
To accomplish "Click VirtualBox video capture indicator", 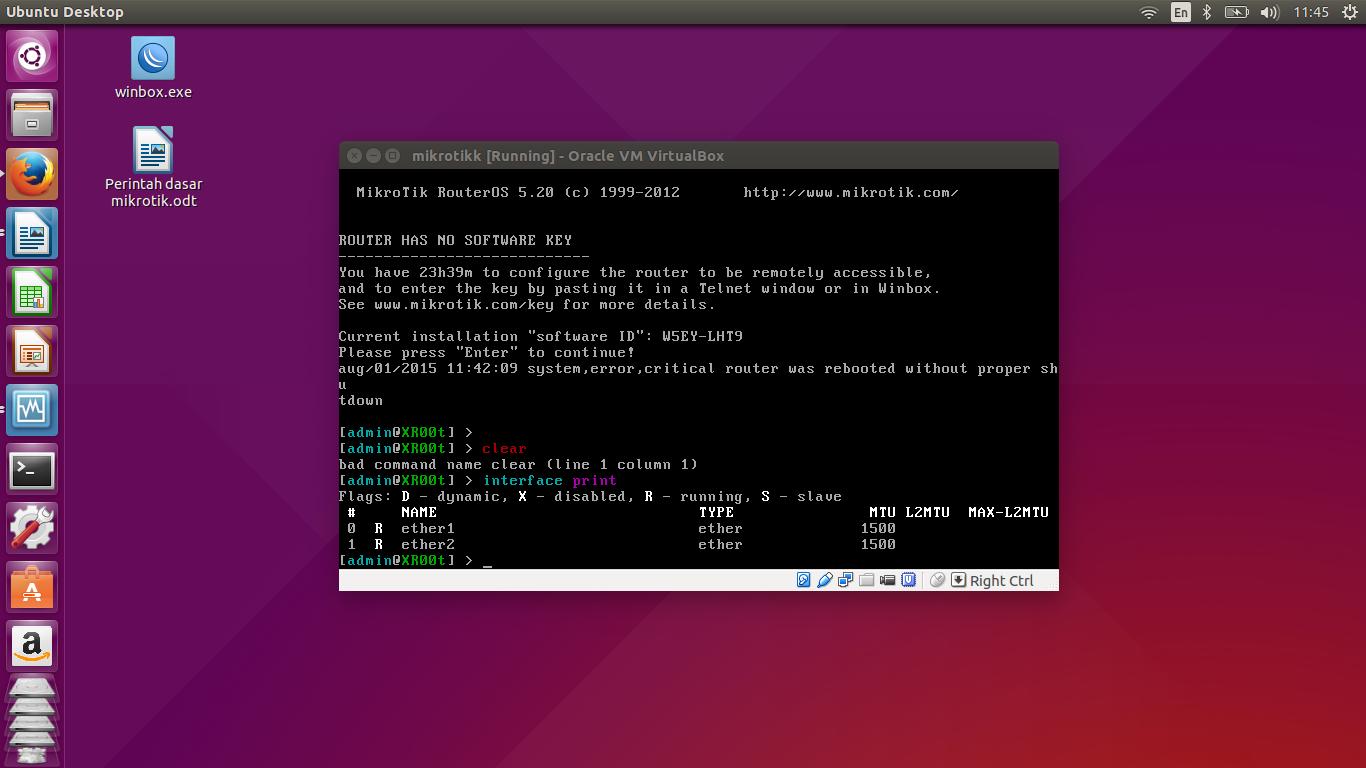I will (887, 580).
